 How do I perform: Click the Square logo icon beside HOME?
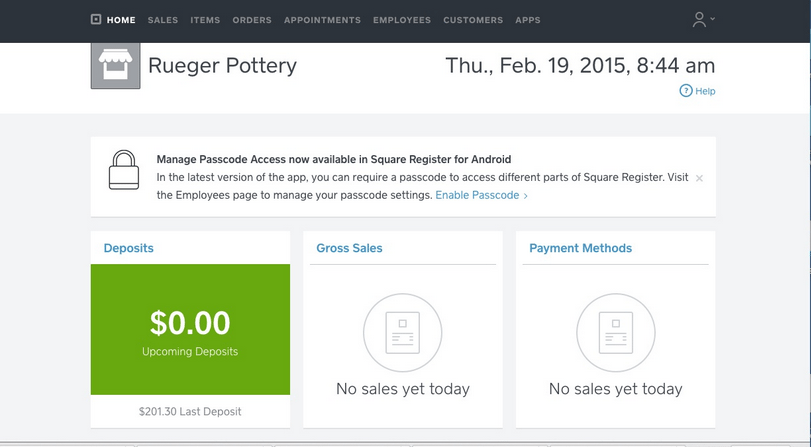pos(96,20)
